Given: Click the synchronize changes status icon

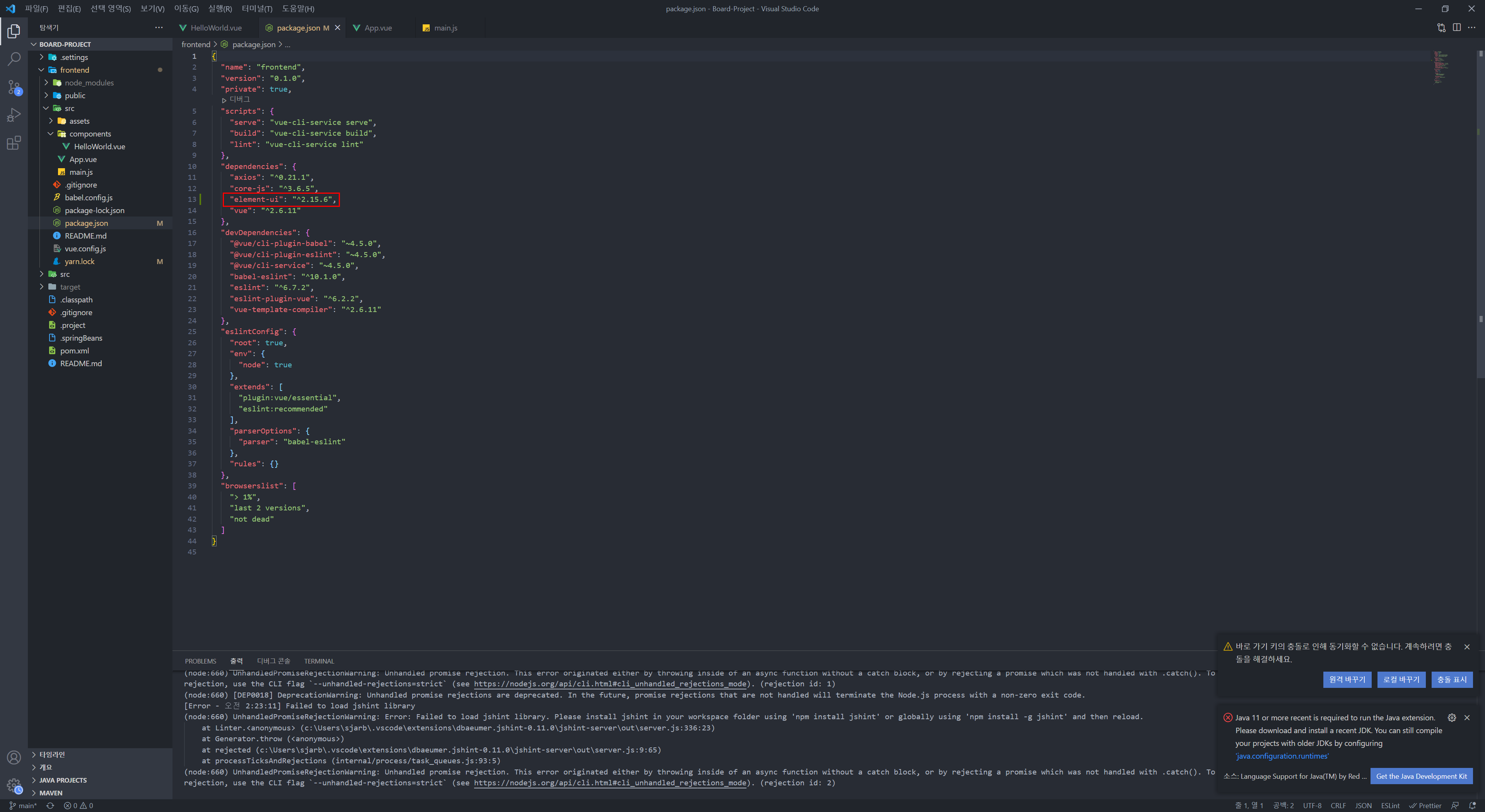Looking at the screenshot, I should 50,806.
